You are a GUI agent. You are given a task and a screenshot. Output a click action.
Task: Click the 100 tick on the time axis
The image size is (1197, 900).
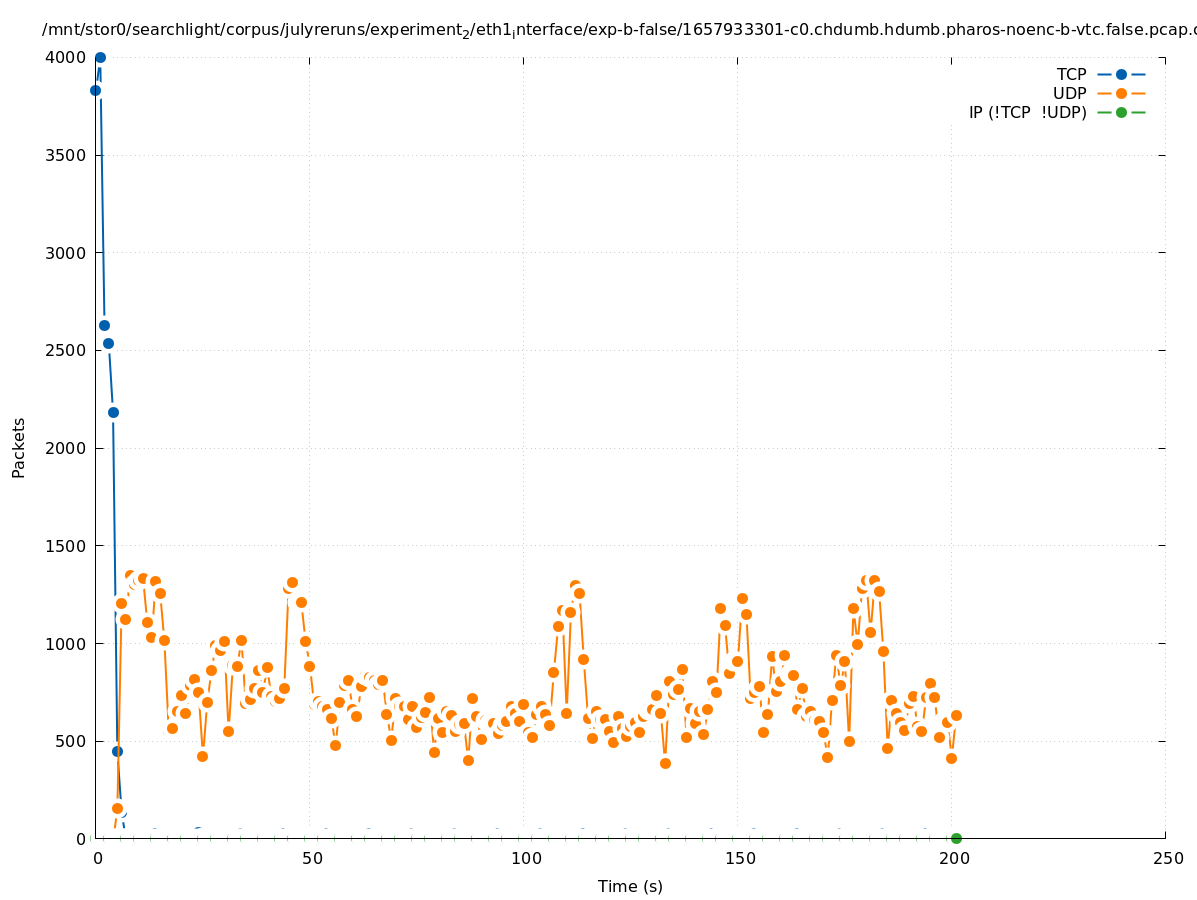point(524,858)
